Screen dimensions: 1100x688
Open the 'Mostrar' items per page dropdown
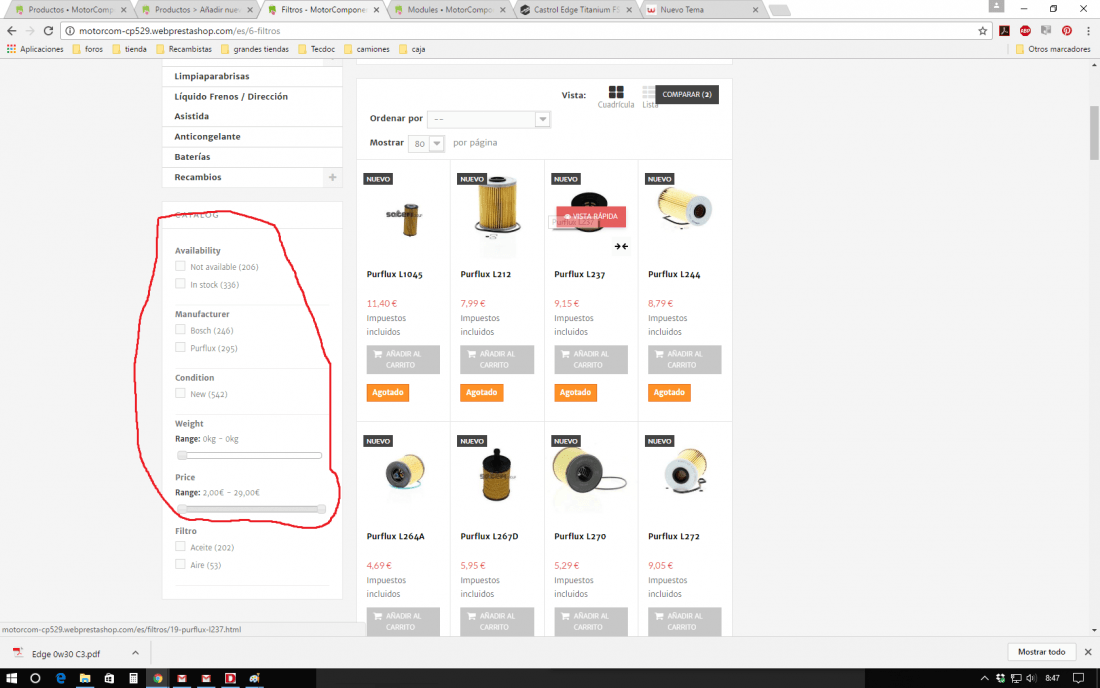pyautogui.click(x=426, y=143)
